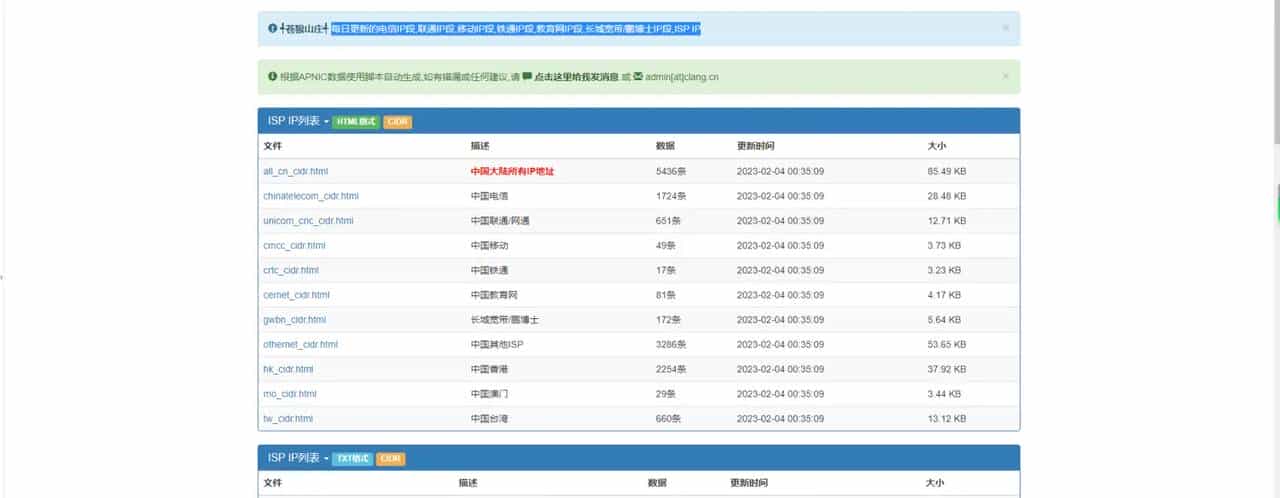This screenshot has width=1280, height=498.
Task: Click 更新时间 column header in HTML table
Action: click(755, 146)
